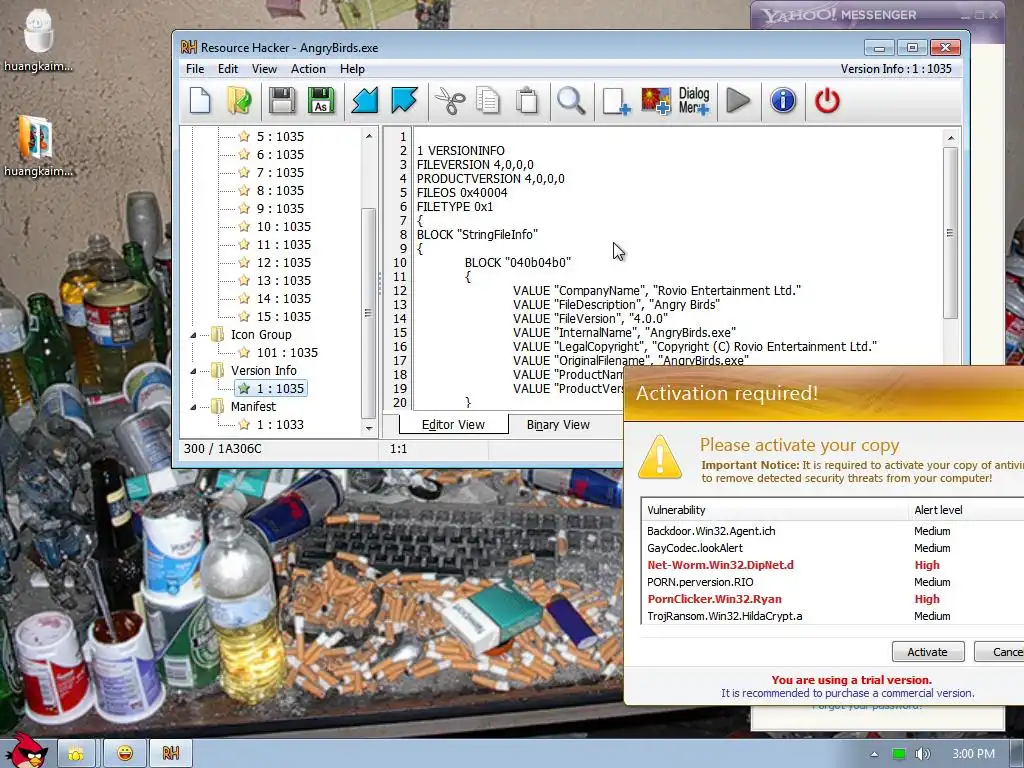The image size is (1024, 768).
Task: Select tree item 6 : 1035
Action: (280, 154)
